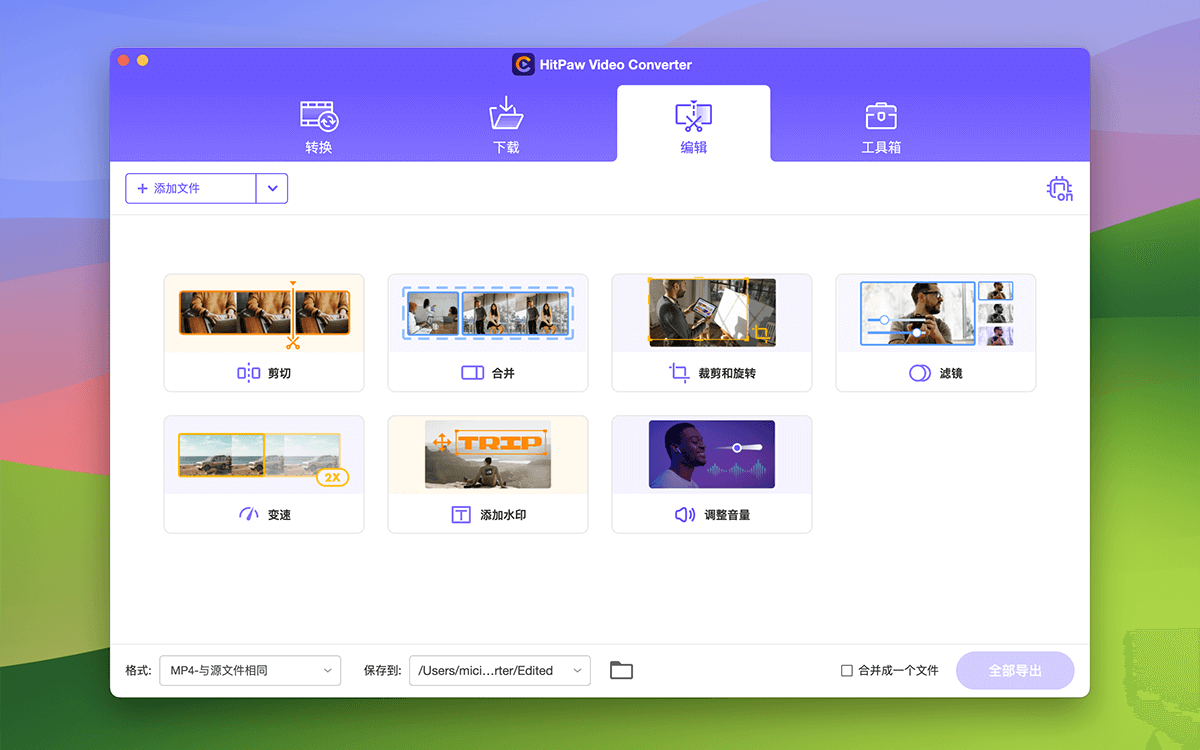Viewport: 1200px width, 750px height.
Task: Click the 裁剪和旋转 crop icon
Action: [x=679, y=373]
